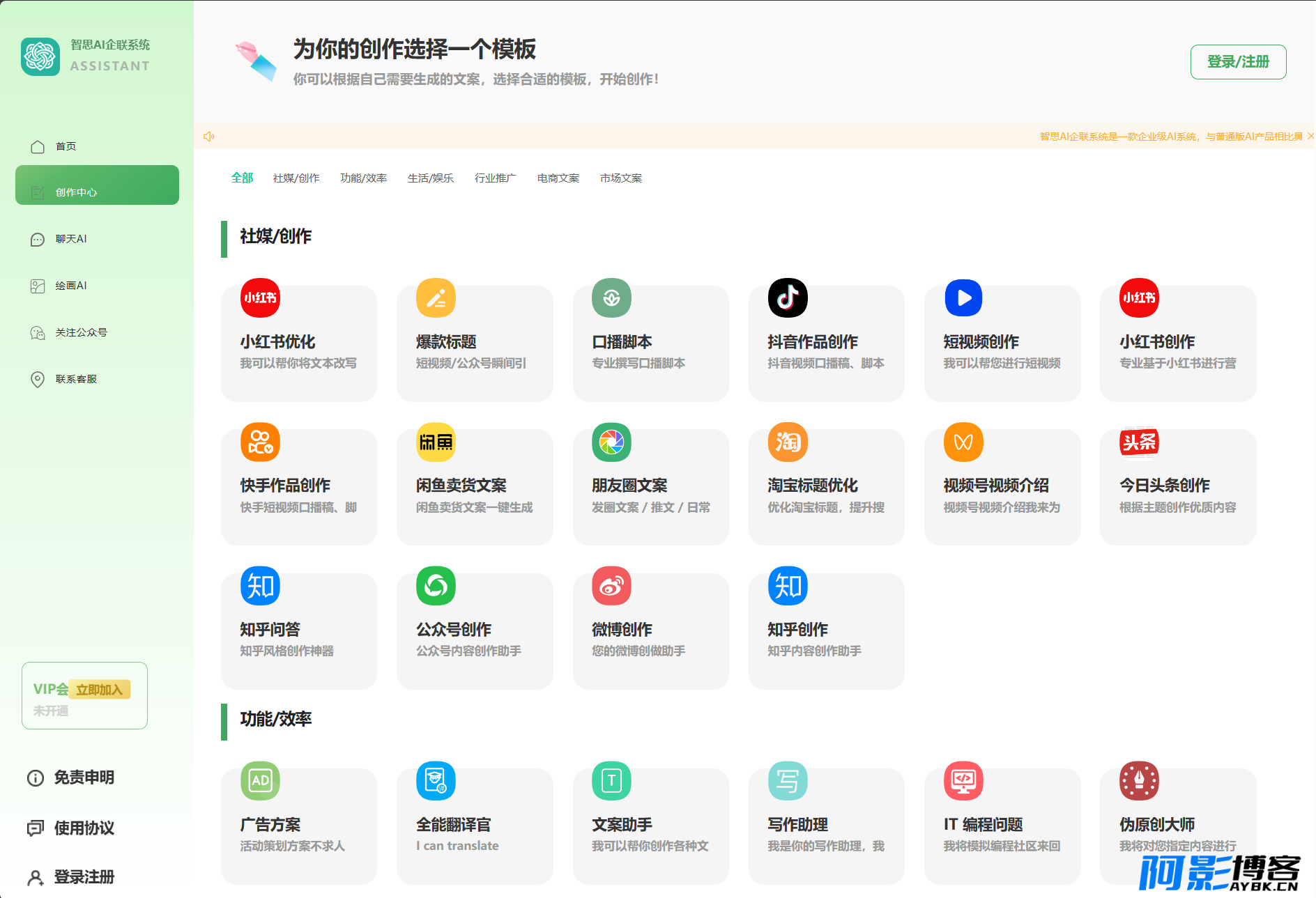The image size is (1316, 898).
Task: Click the 今日头条创作 red icon
Action: click(1139, 442)
